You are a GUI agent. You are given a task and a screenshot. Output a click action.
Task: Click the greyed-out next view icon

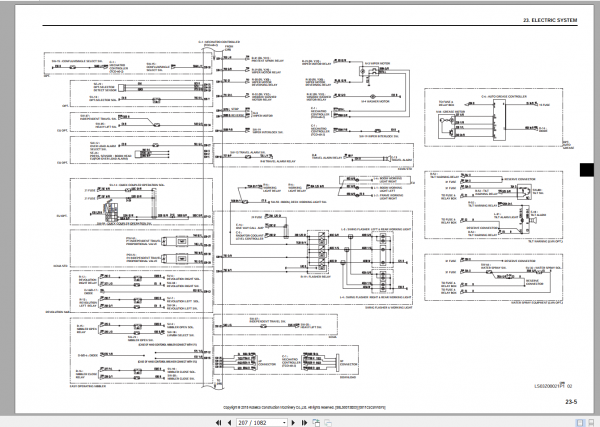point(328,422)
